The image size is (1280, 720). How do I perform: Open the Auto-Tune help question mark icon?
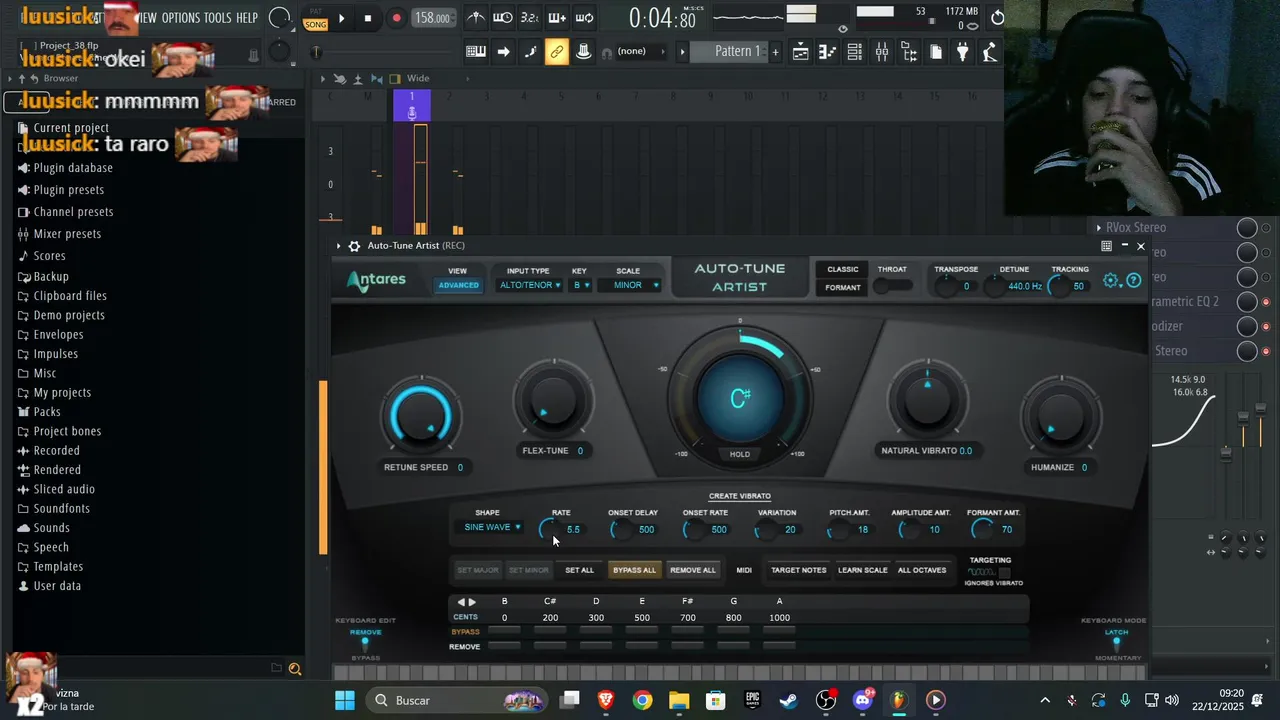point(1134,281)
